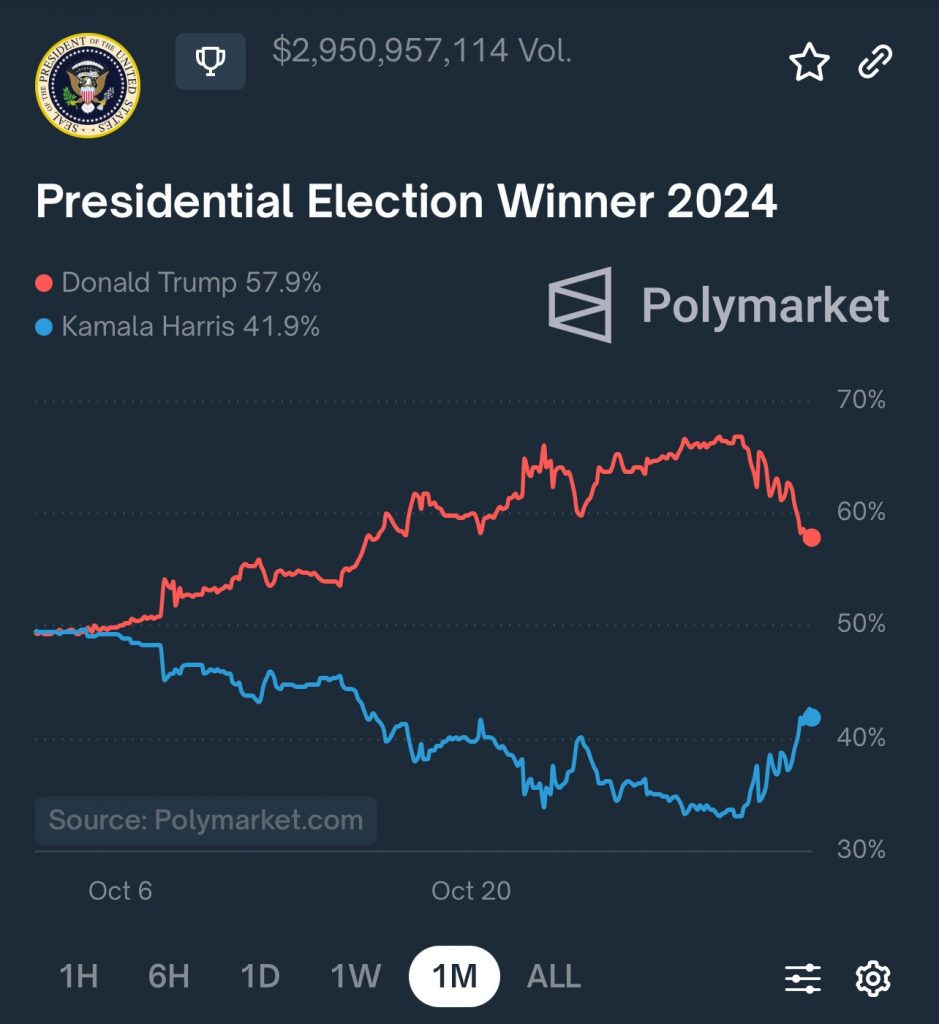Click the Donald Trump 57.9% legend label
939x1024 pixels.
pos(191,283)
